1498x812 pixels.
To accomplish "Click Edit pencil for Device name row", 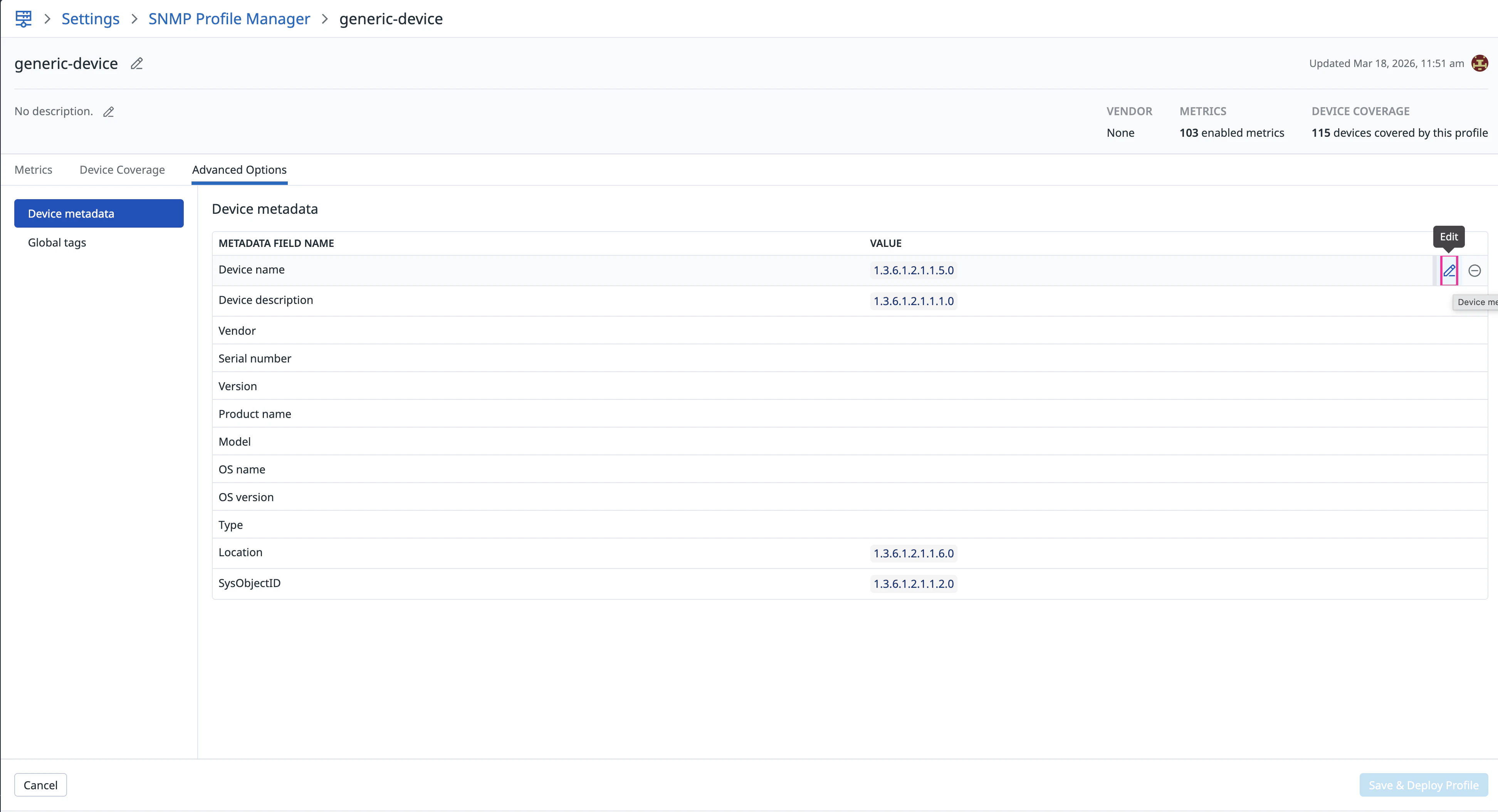I will 1449,270.
